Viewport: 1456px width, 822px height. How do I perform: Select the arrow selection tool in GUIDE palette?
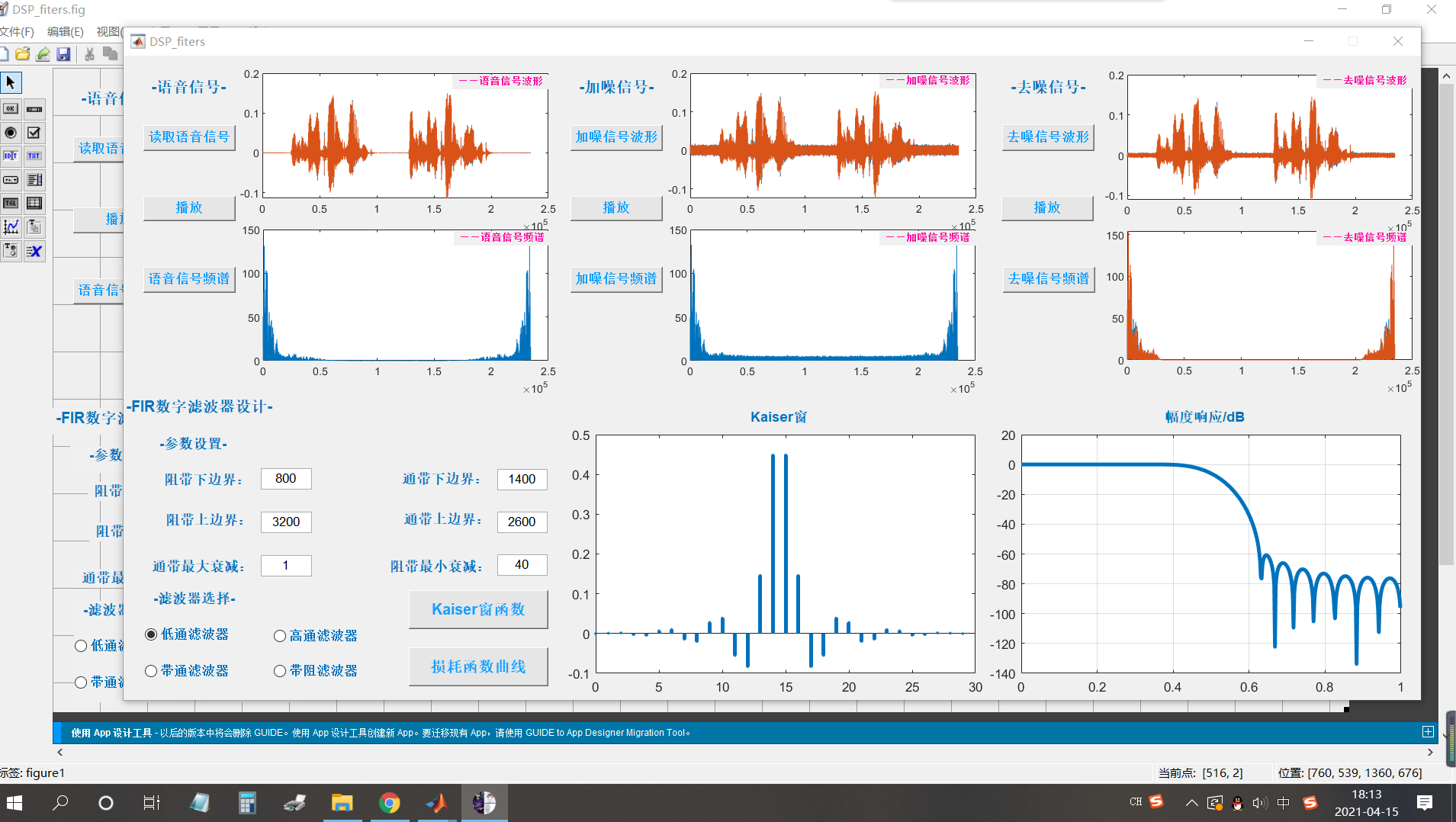11,82
